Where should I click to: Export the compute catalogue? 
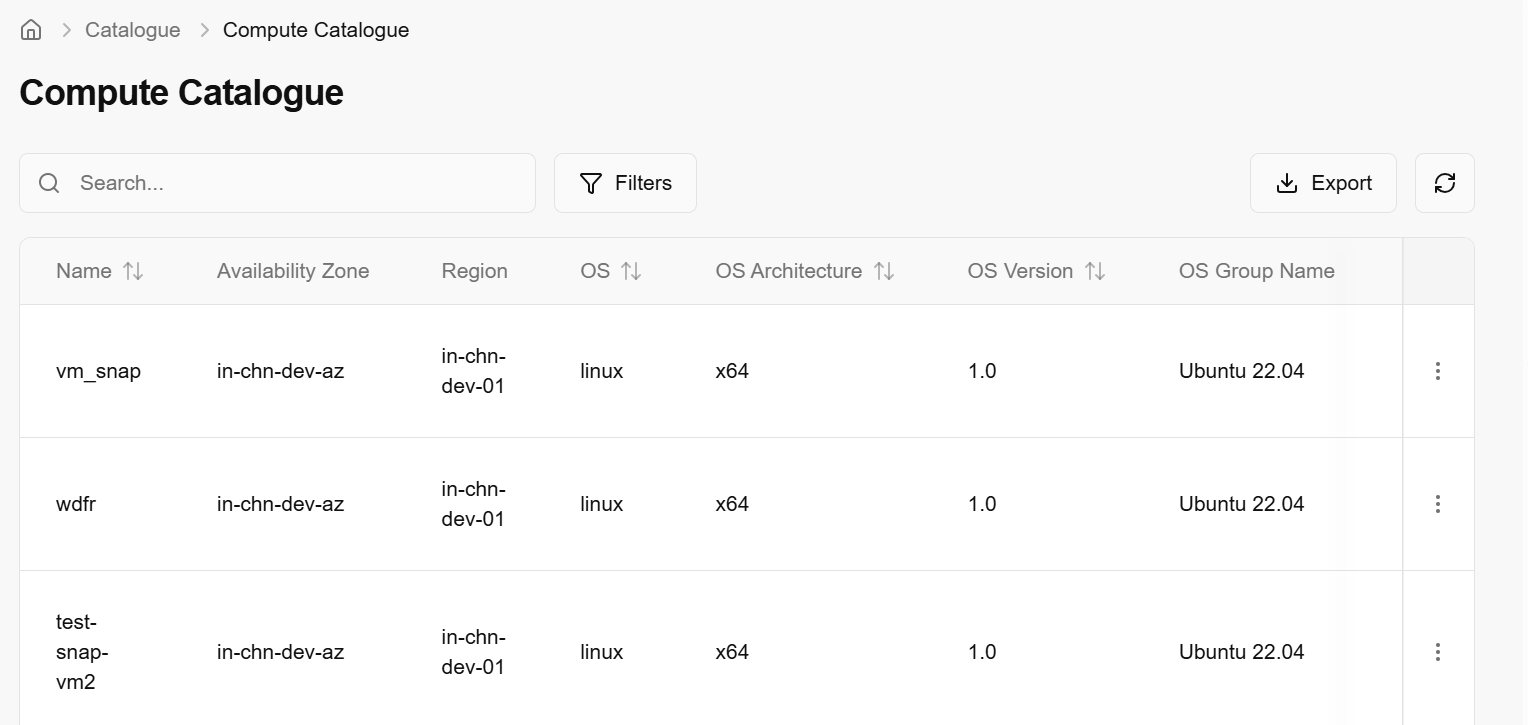[x=1323, y=183]
